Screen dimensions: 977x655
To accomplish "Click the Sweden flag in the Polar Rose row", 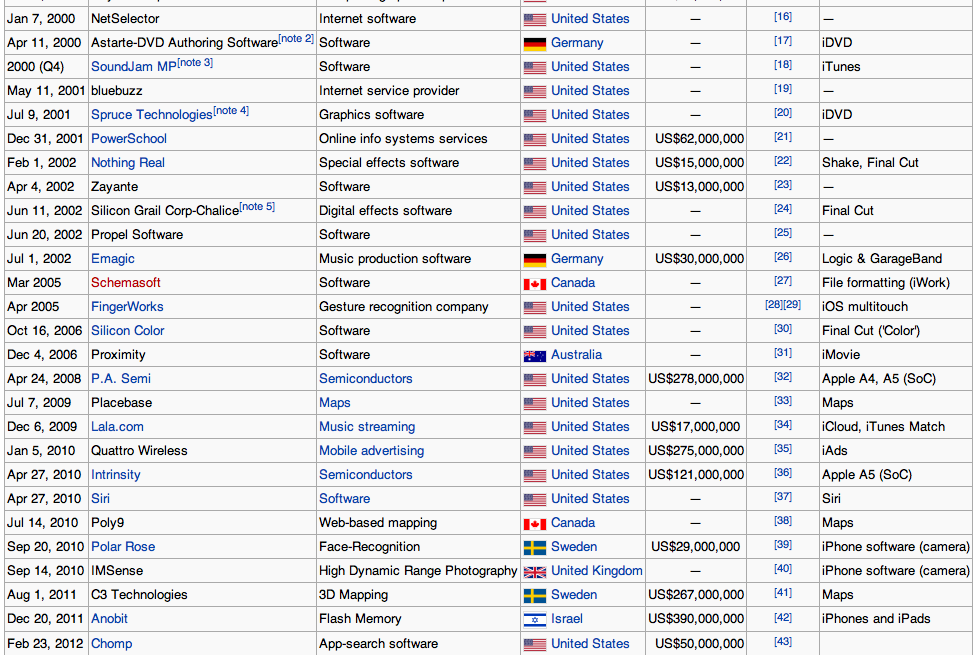I will click(535, 547).
